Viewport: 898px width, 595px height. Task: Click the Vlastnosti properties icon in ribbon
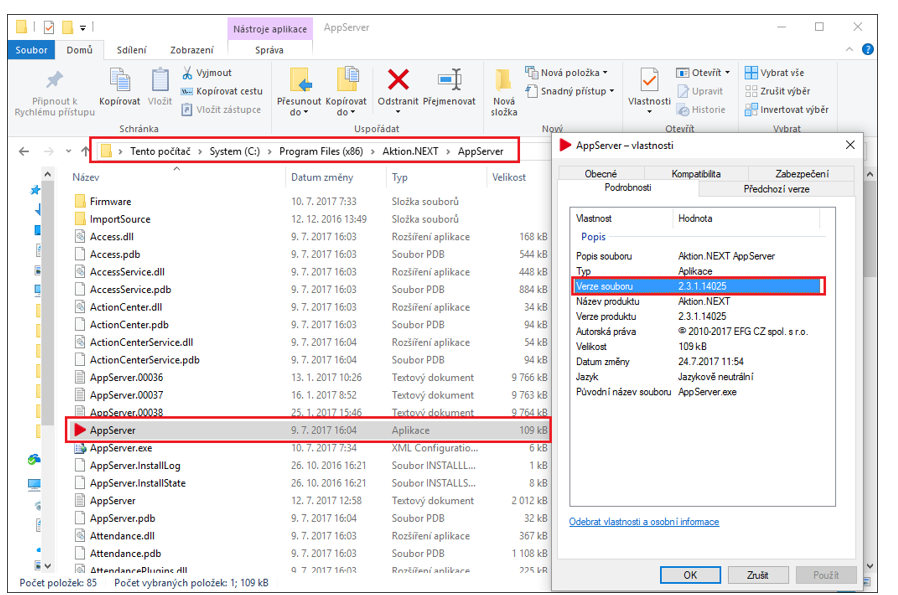[x=649, y=80]
